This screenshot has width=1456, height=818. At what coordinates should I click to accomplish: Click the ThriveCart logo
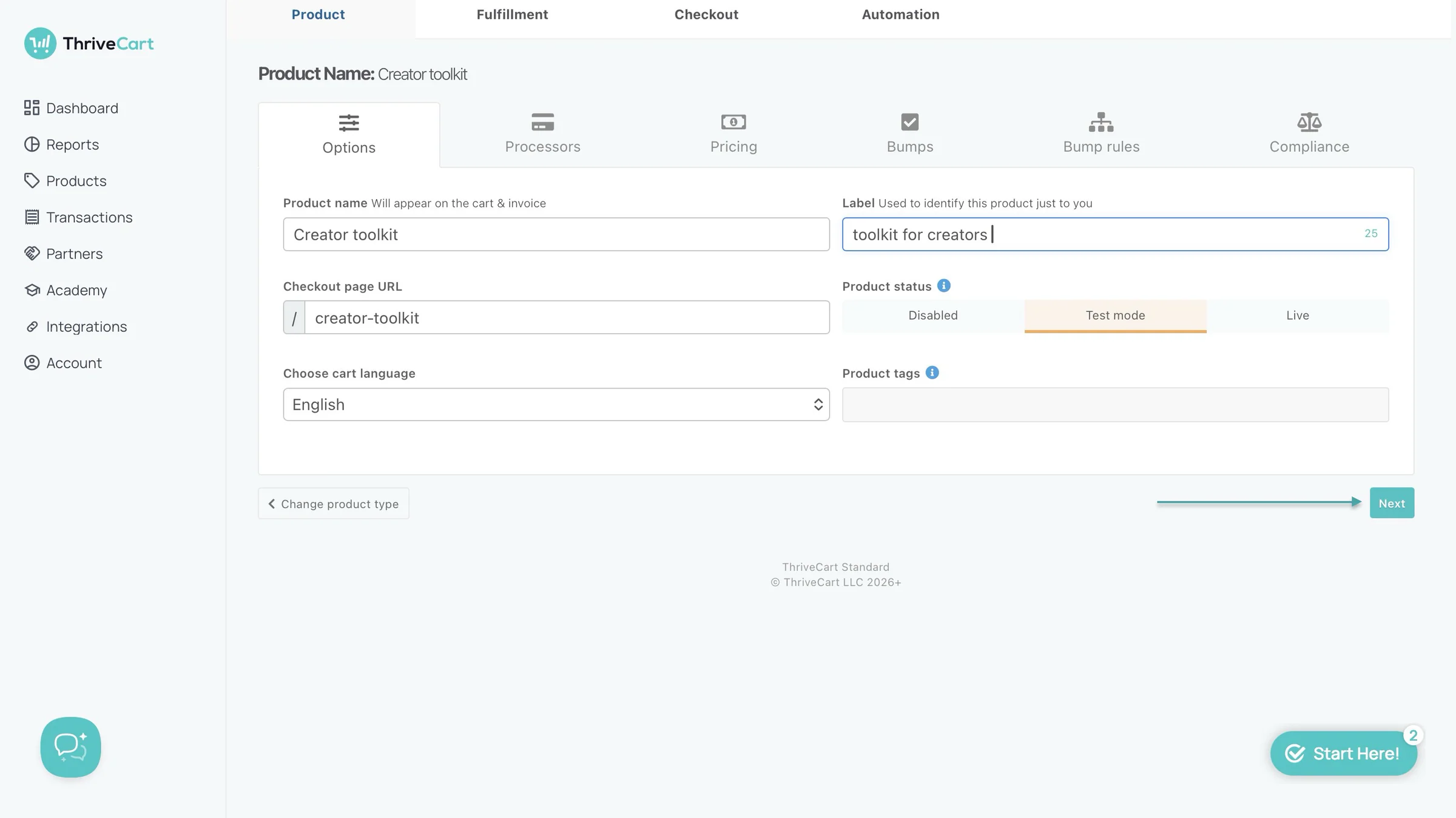pos(89,43)
